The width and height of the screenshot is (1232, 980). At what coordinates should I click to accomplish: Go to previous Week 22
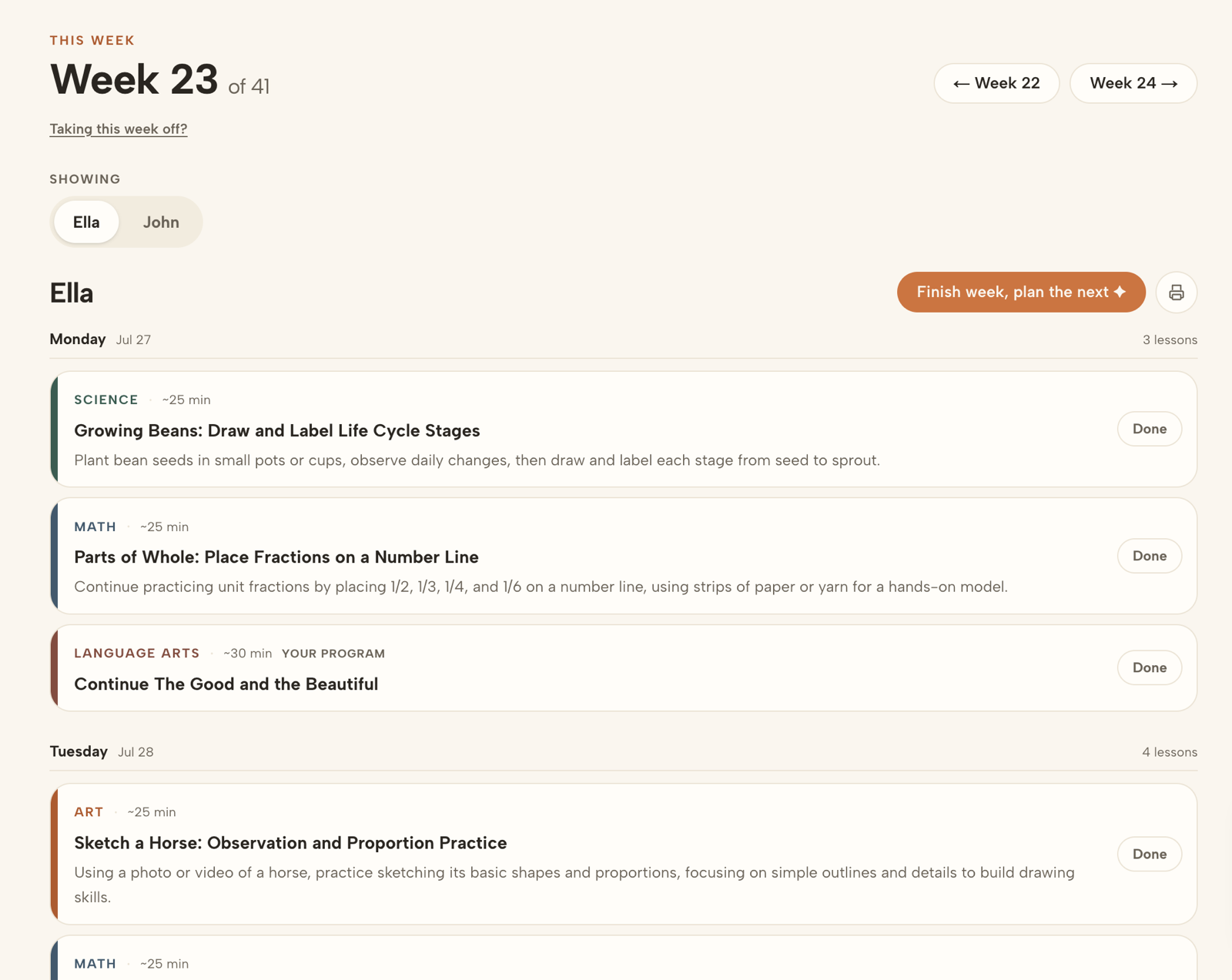point(996,83)
